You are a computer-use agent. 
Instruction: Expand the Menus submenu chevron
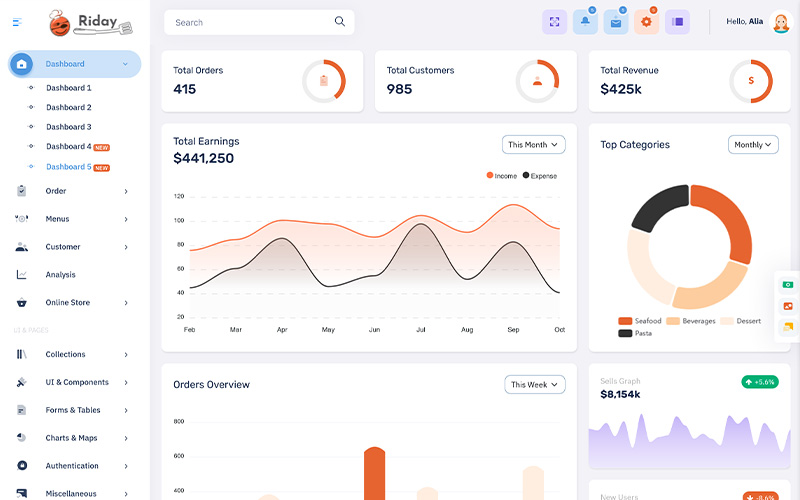click(126, 219)
